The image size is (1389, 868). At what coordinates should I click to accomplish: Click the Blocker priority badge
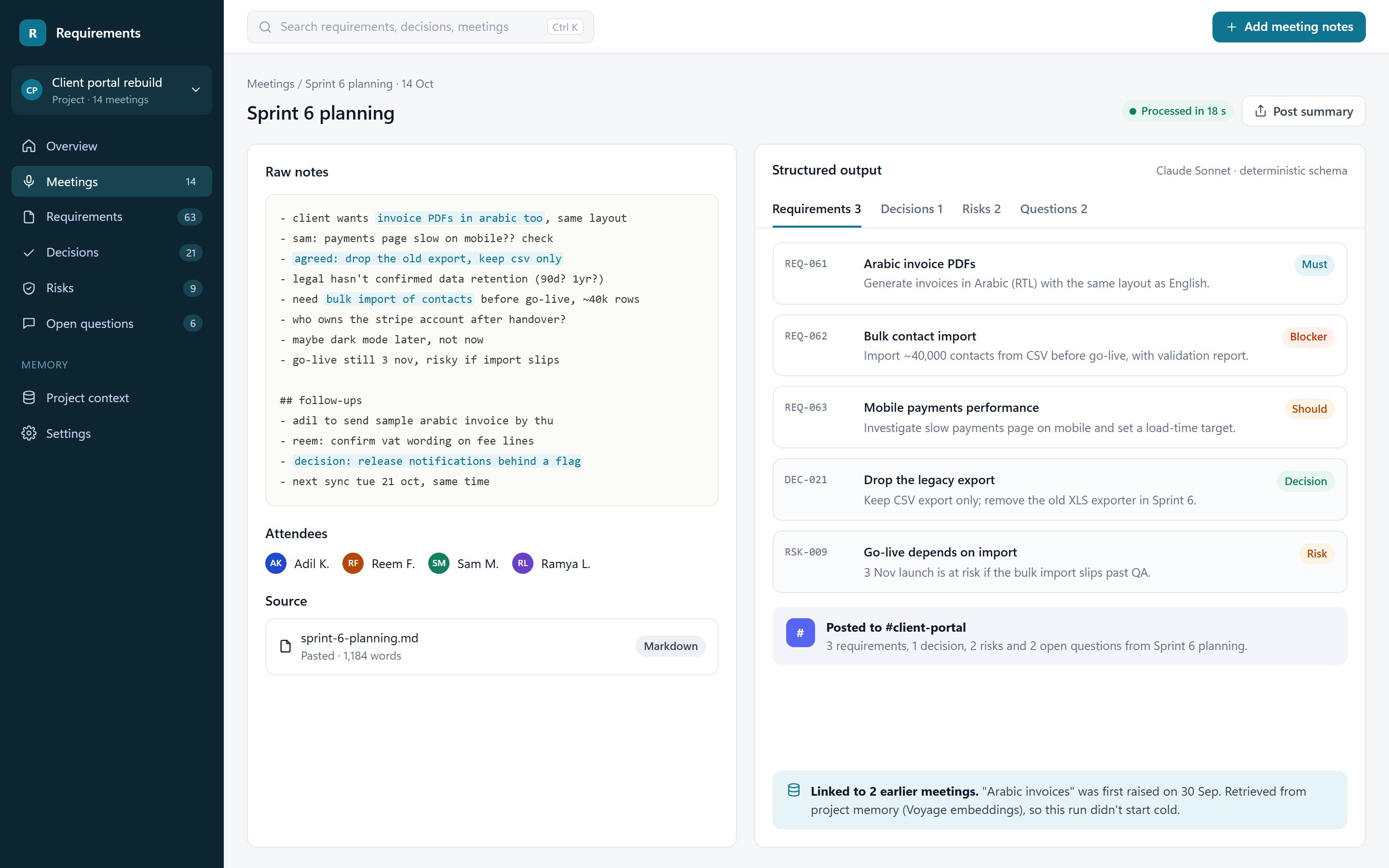1308,337
